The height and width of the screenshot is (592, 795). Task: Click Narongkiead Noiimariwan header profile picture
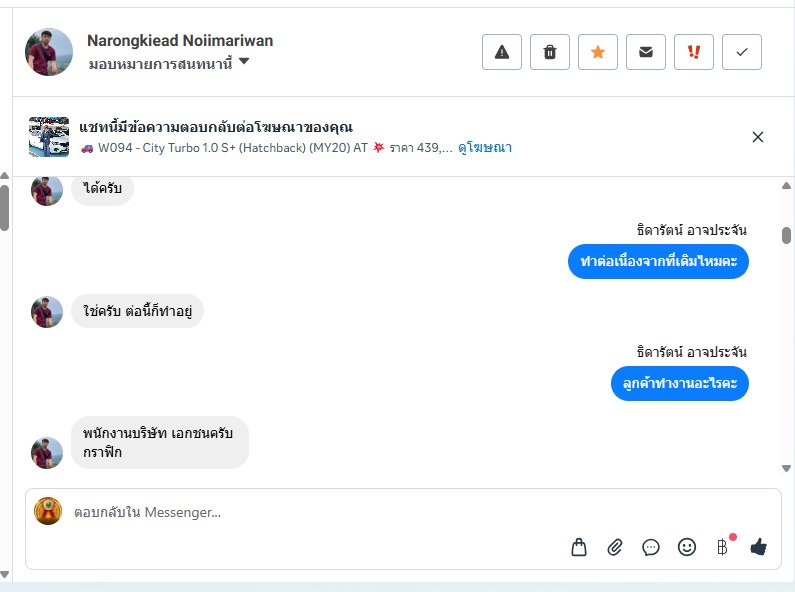click(49, 52)
